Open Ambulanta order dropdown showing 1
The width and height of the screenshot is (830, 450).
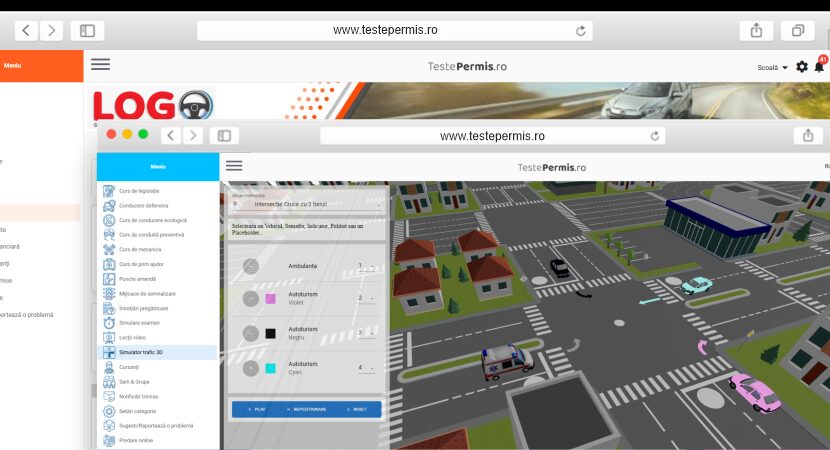click(366, 266)
